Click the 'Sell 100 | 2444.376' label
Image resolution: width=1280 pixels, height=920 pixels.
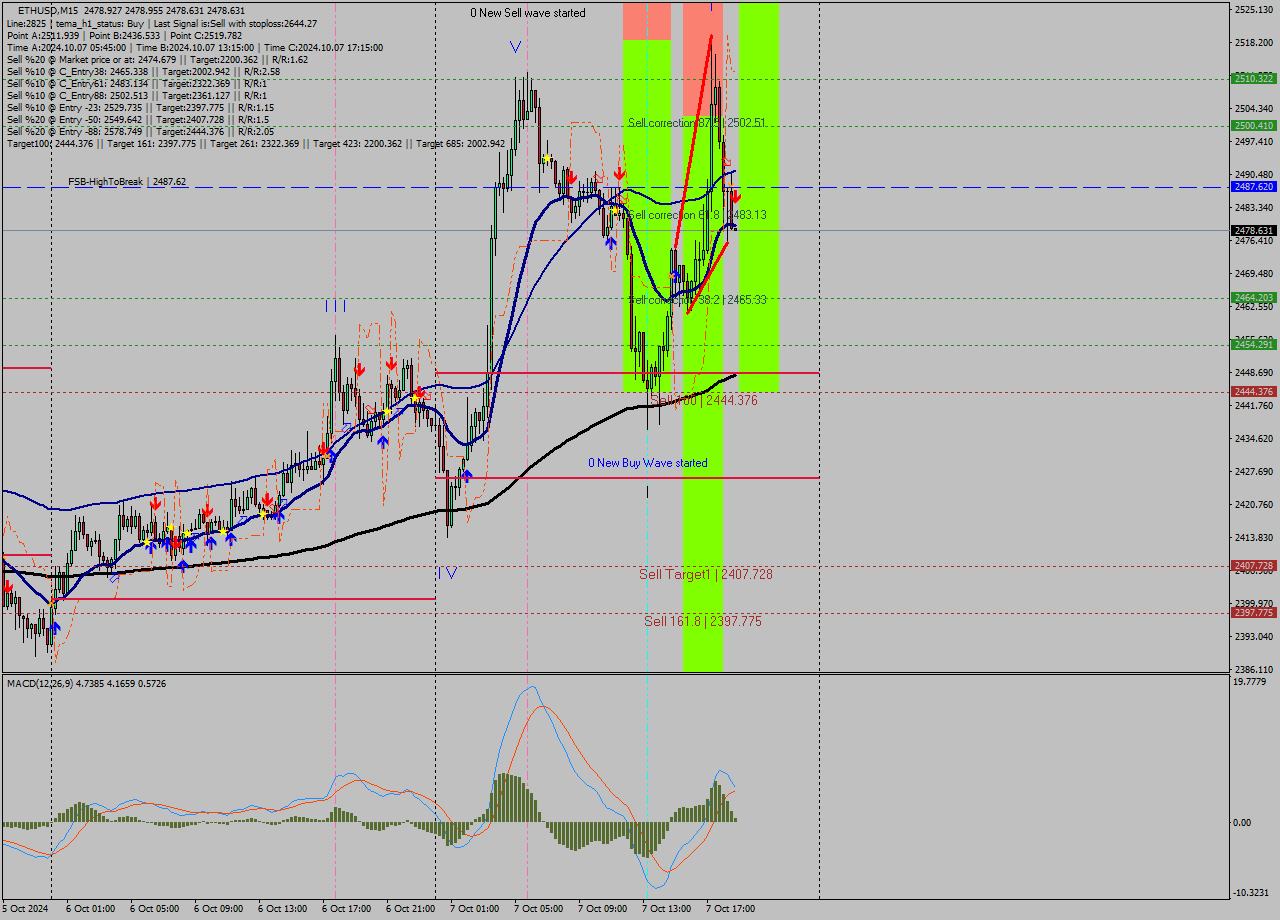click(704, 400)
